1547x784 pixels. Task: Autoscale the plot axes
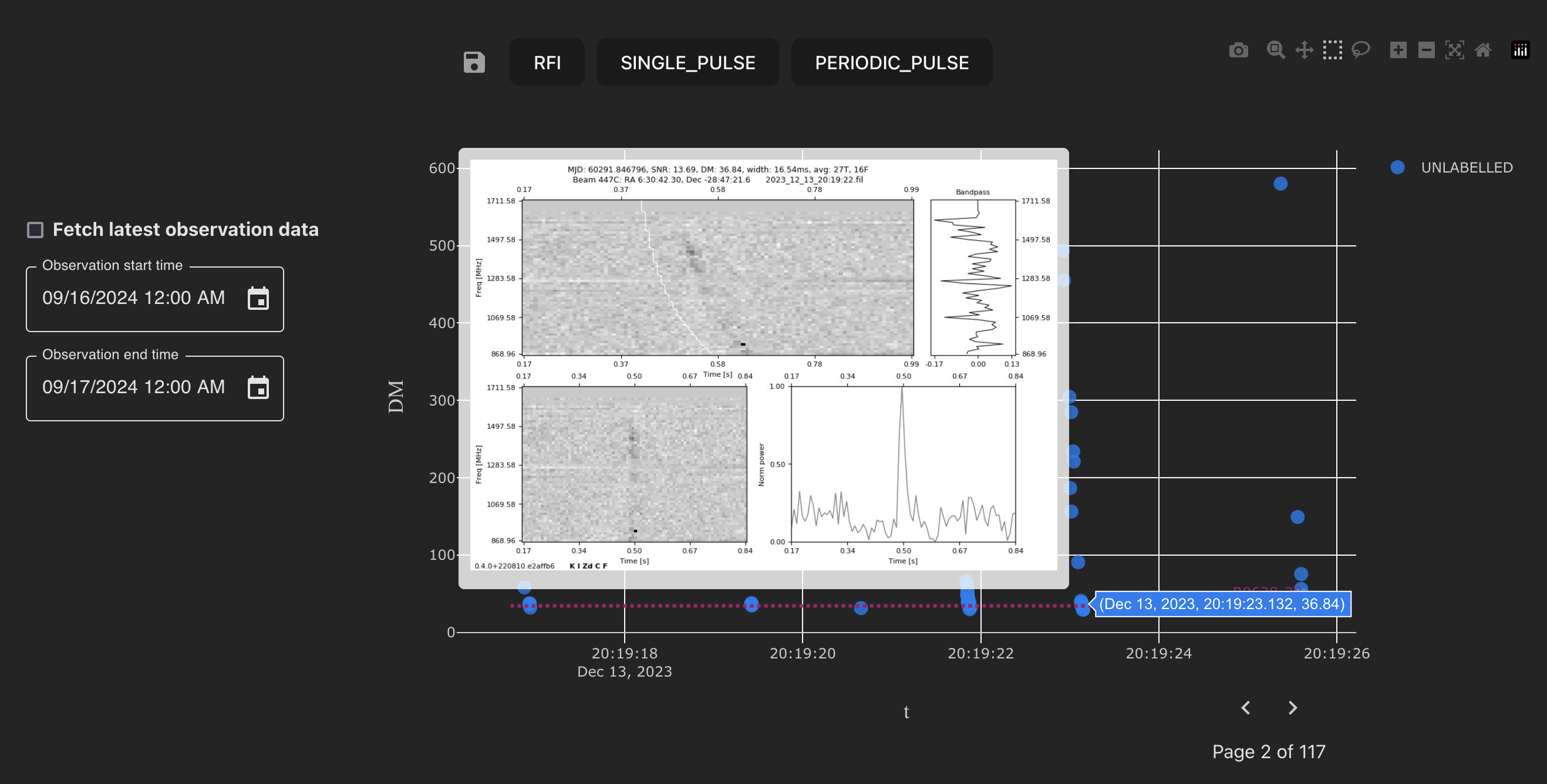[x=1454, y=50]
